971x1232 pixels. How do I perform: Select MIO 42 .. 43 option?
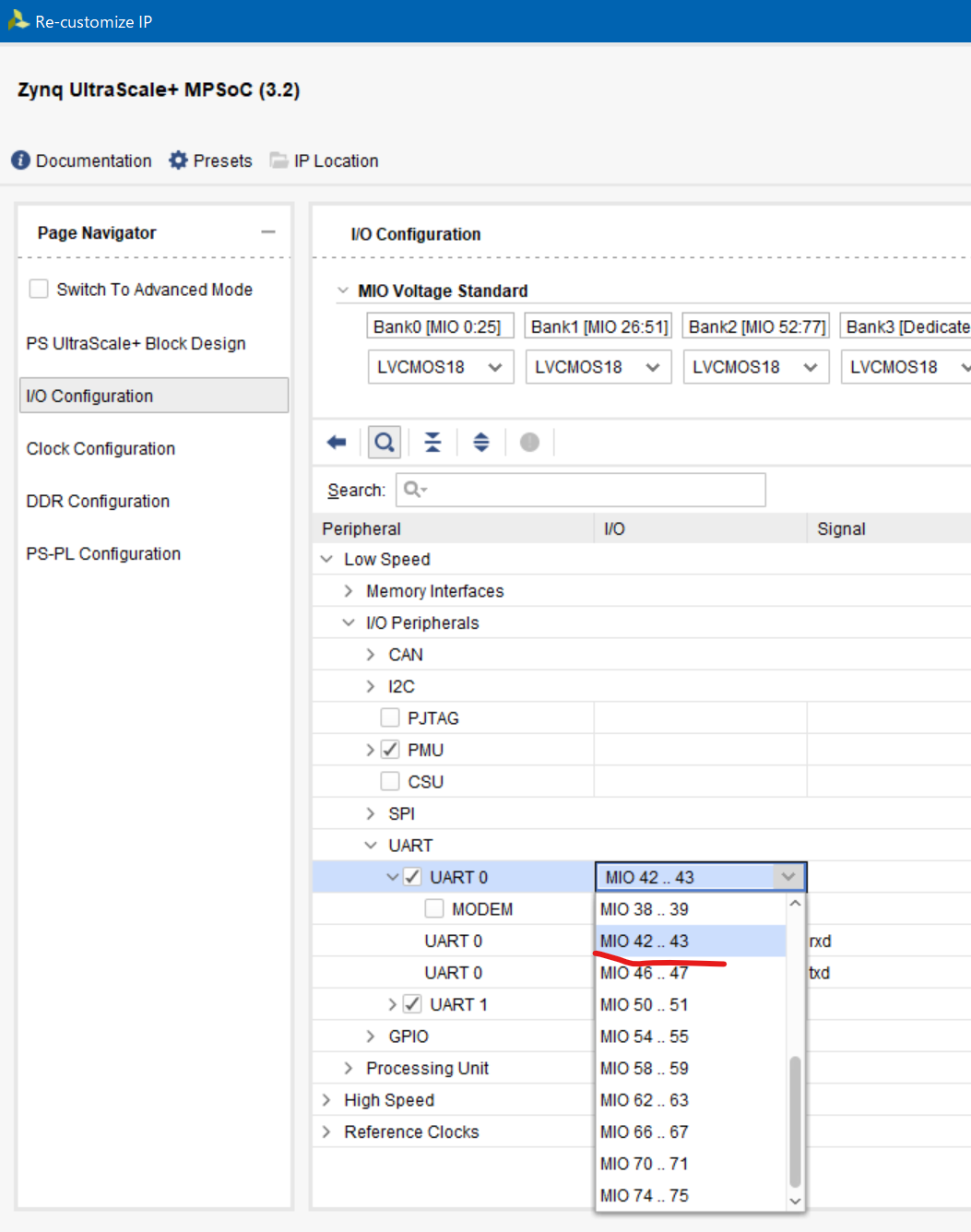692,941
